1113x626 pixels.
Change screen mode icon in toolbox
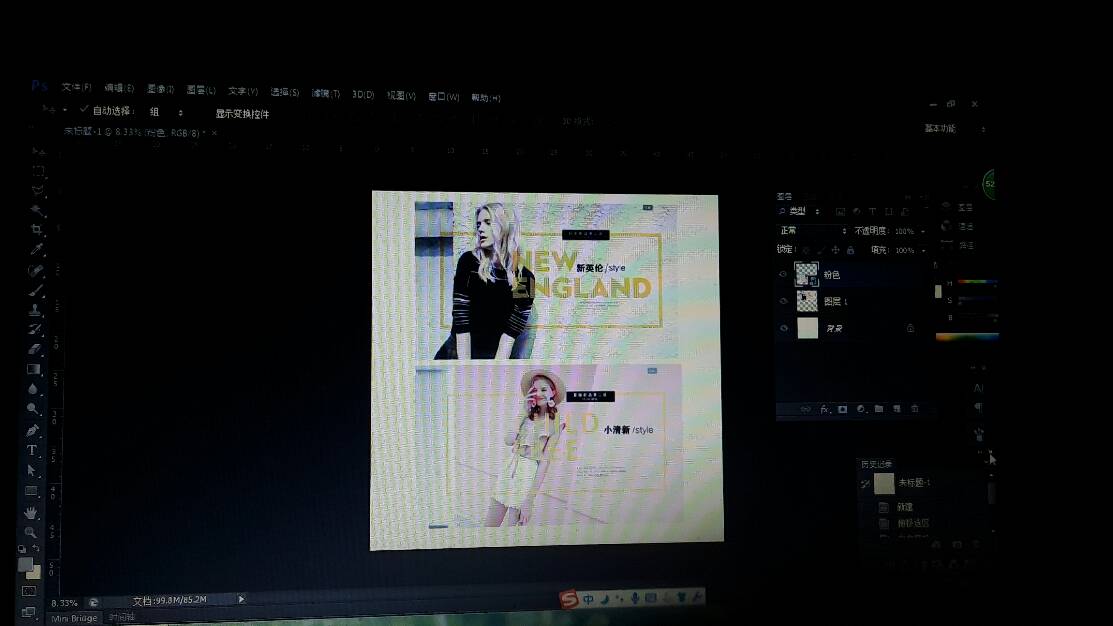28,611
